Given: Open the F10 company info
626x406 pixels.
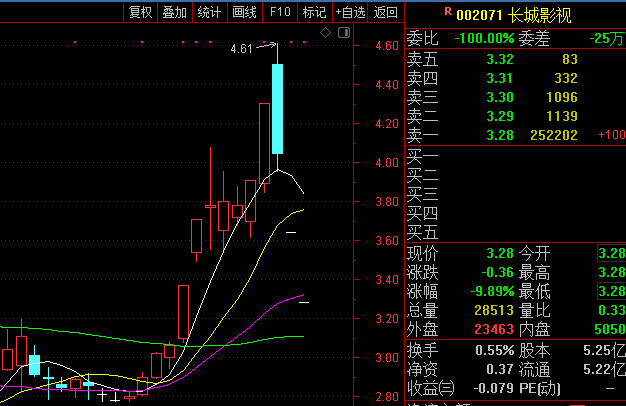Looking at the screenshot, I should click(280, 12).
